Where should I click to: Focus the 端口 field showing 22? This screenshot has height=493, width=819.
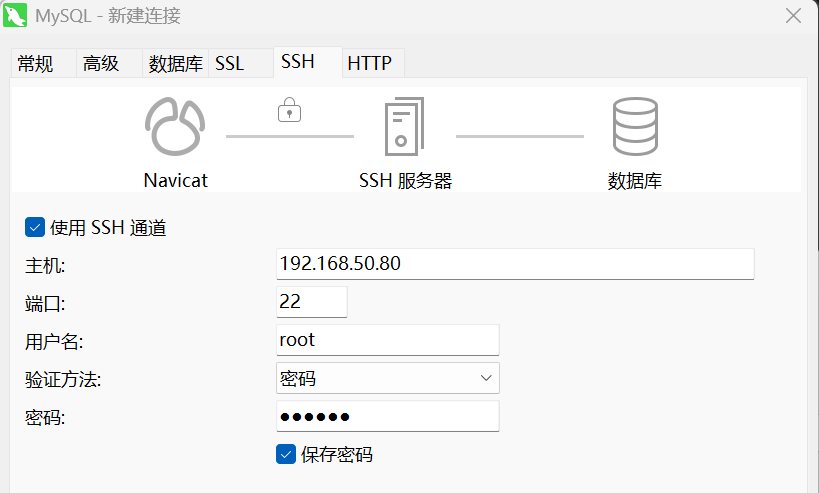(x=311, y=302)
